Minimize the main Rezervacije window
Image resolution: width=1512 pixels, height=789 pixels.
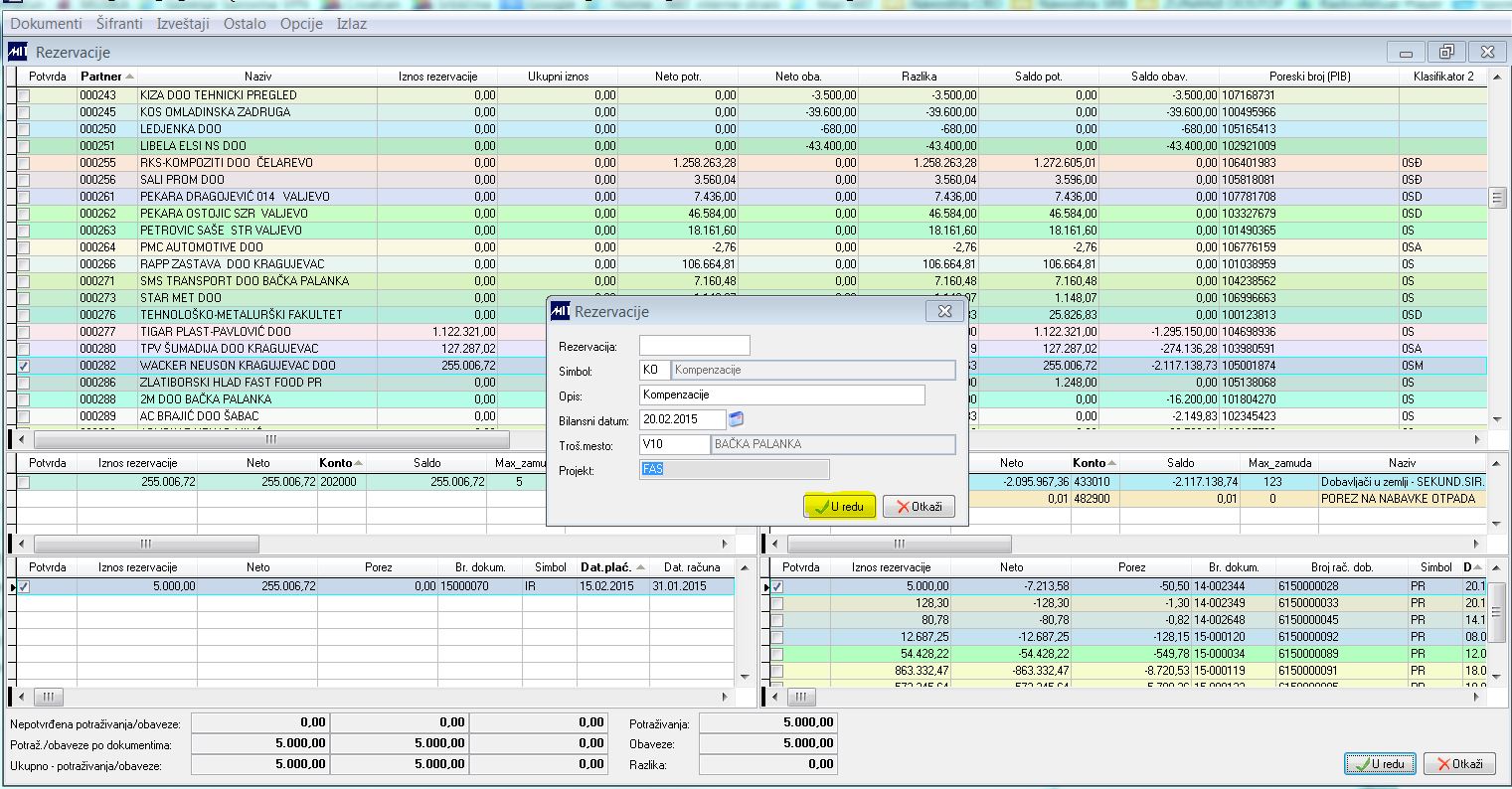(1406, 52)
